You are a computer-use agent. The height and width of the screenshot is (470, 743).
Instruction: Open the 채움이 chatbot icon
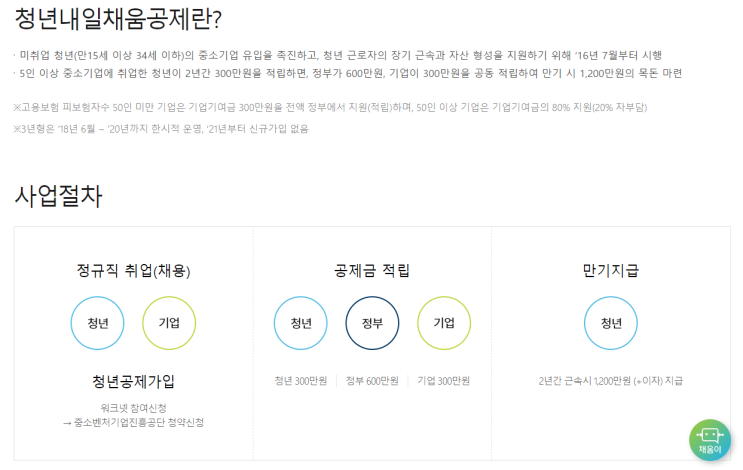[x=709, y=440]
